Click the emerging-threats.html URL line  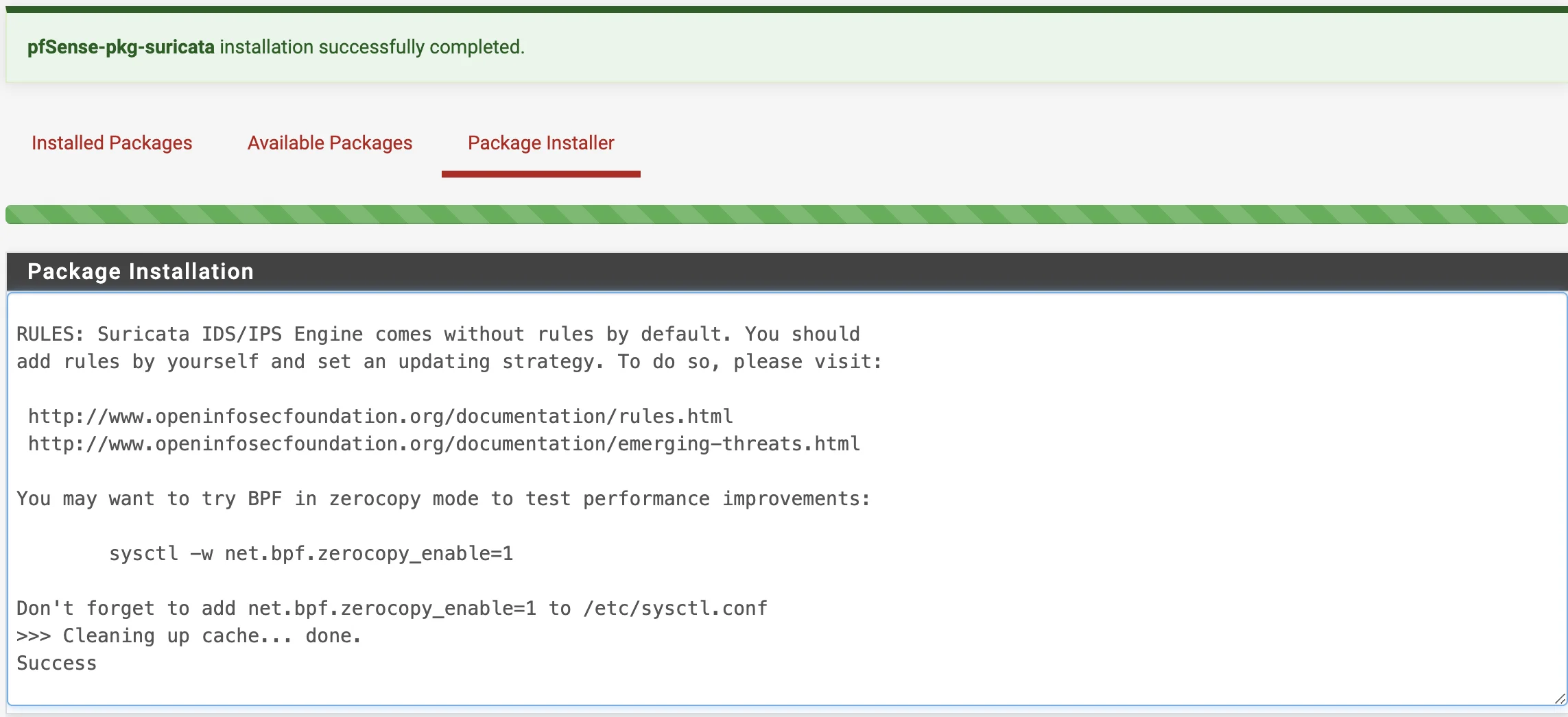(x=444, y=443)
